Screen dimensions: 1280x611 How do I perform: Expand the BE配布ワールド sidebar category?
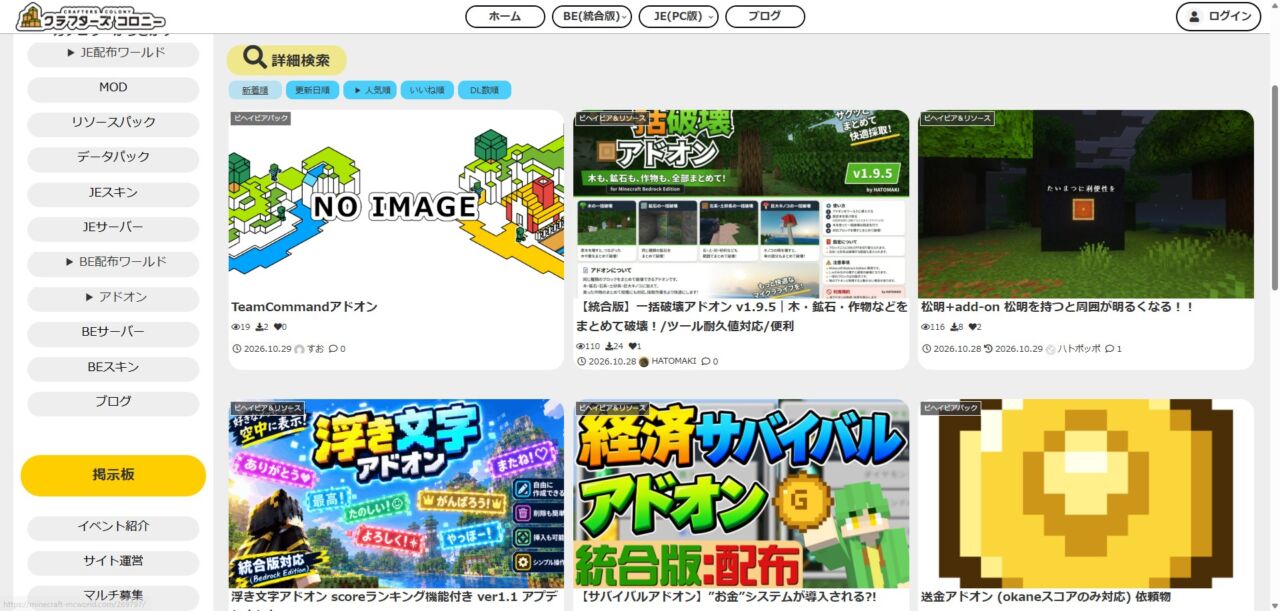[x=113, y=262]
